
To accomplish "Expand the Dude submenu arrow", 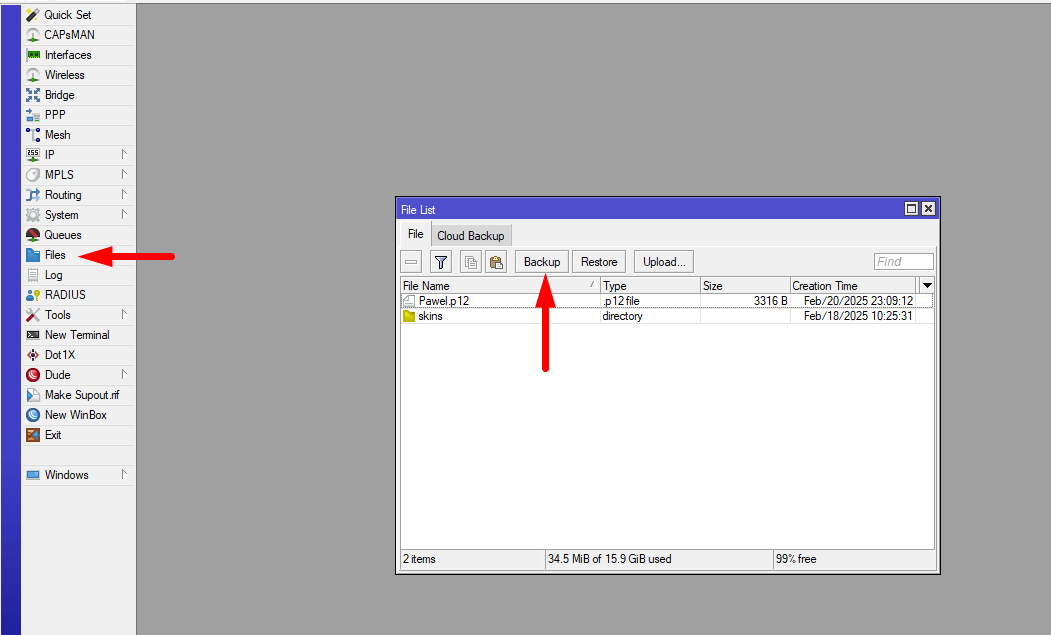I will click(124, 374).
